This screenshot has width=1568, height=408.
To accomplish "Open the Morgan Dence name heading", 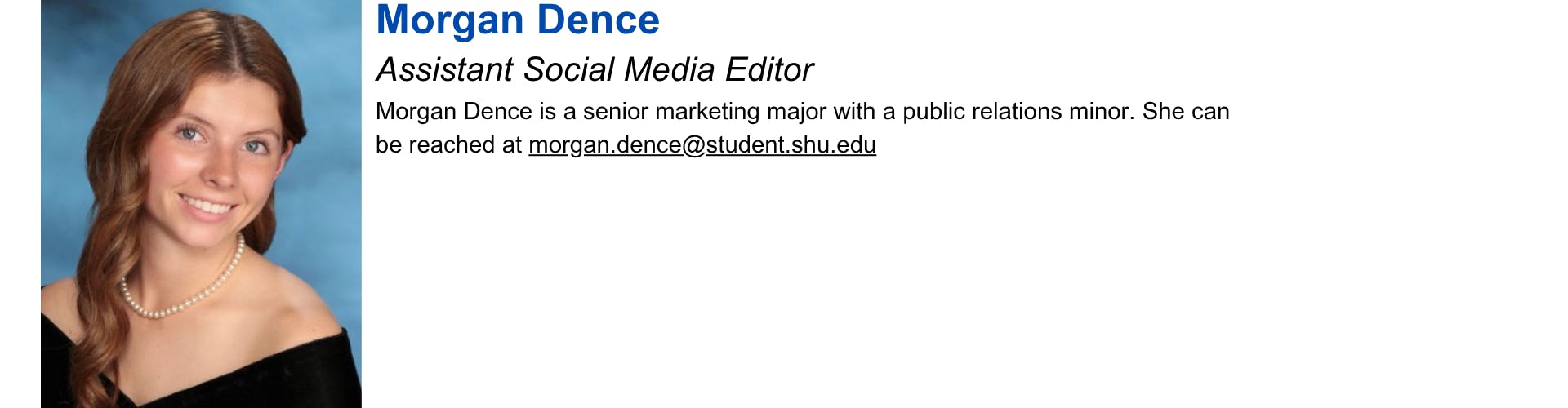I will pyautogui.click(x=517, y=20).
